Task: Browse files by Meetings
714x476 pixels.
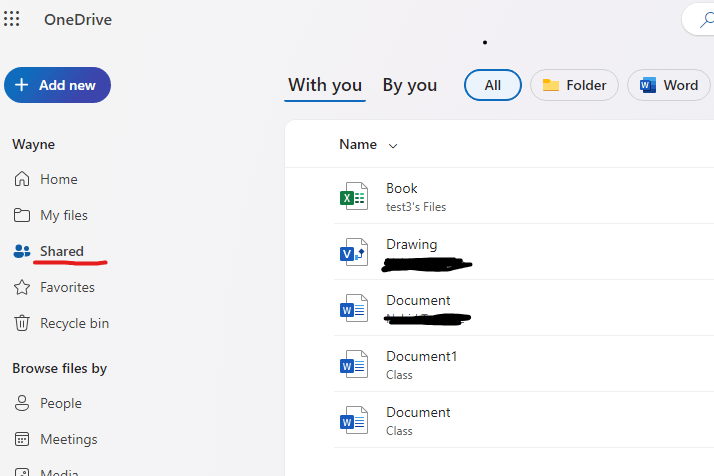Action: pos(69,440)
